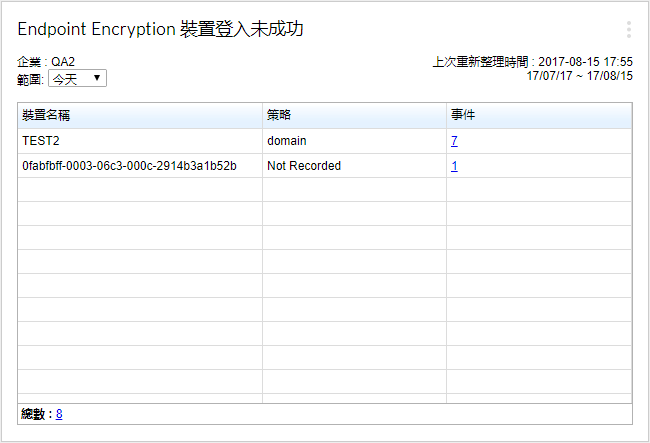This screenshot has width=650, height=443.
Task: Select the TEST2 device name cell
Action: point(42,141)
